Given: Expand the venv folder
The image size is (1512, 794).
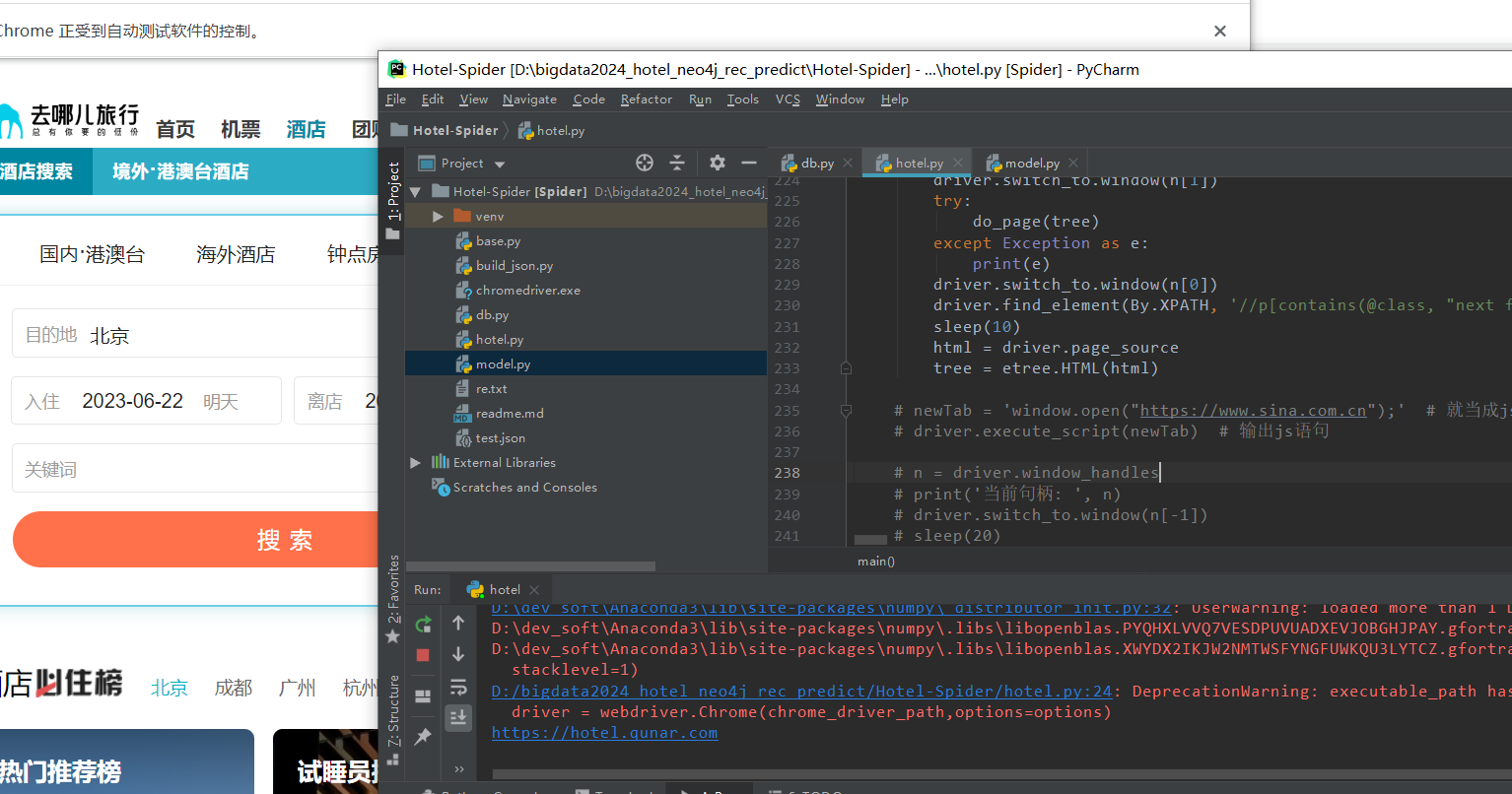Looking at the screenshot, I should coord(438,216).
